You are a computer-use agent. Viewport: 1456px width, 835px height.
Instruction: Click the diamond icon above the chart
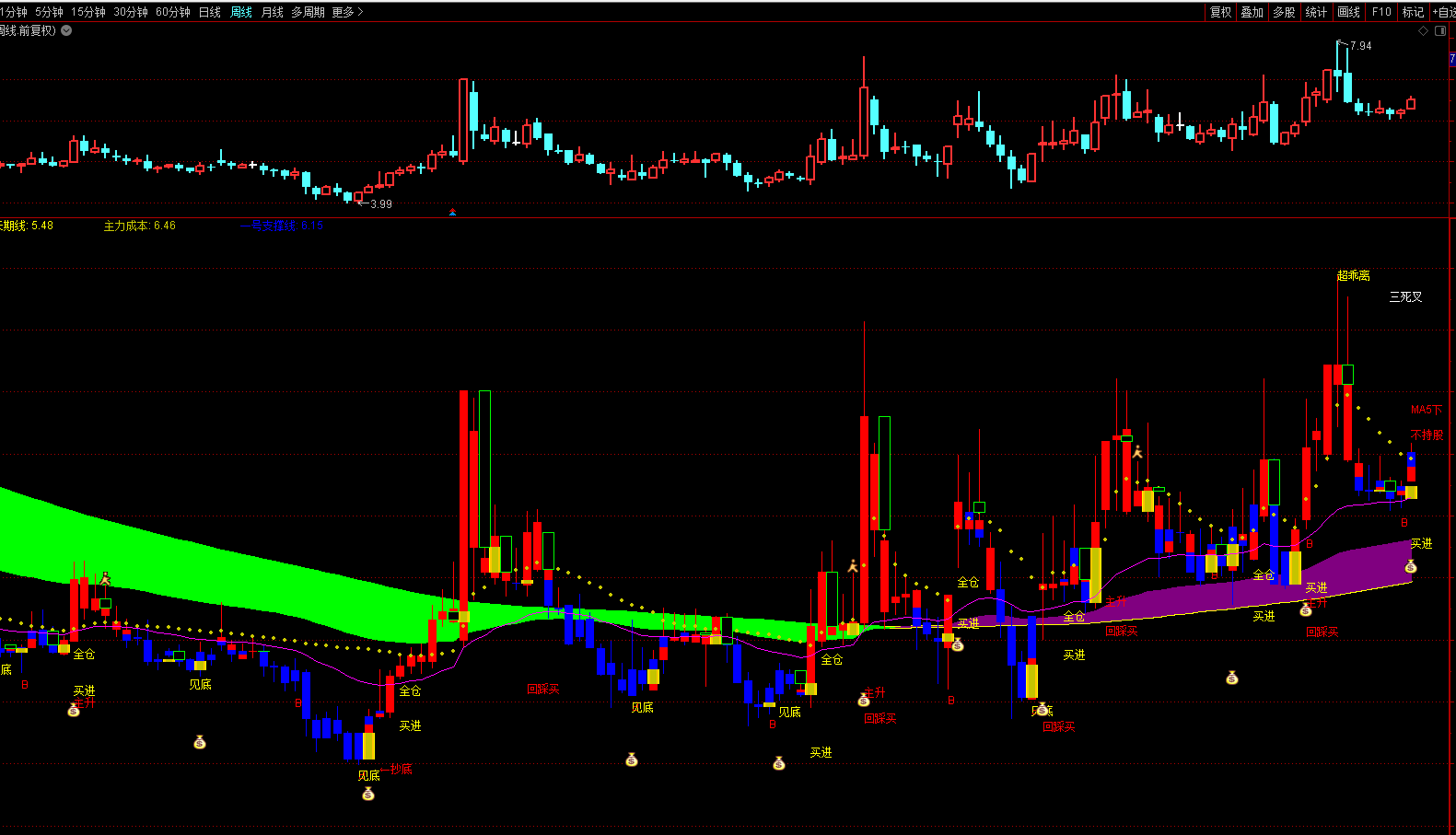tap(1423, 30)
